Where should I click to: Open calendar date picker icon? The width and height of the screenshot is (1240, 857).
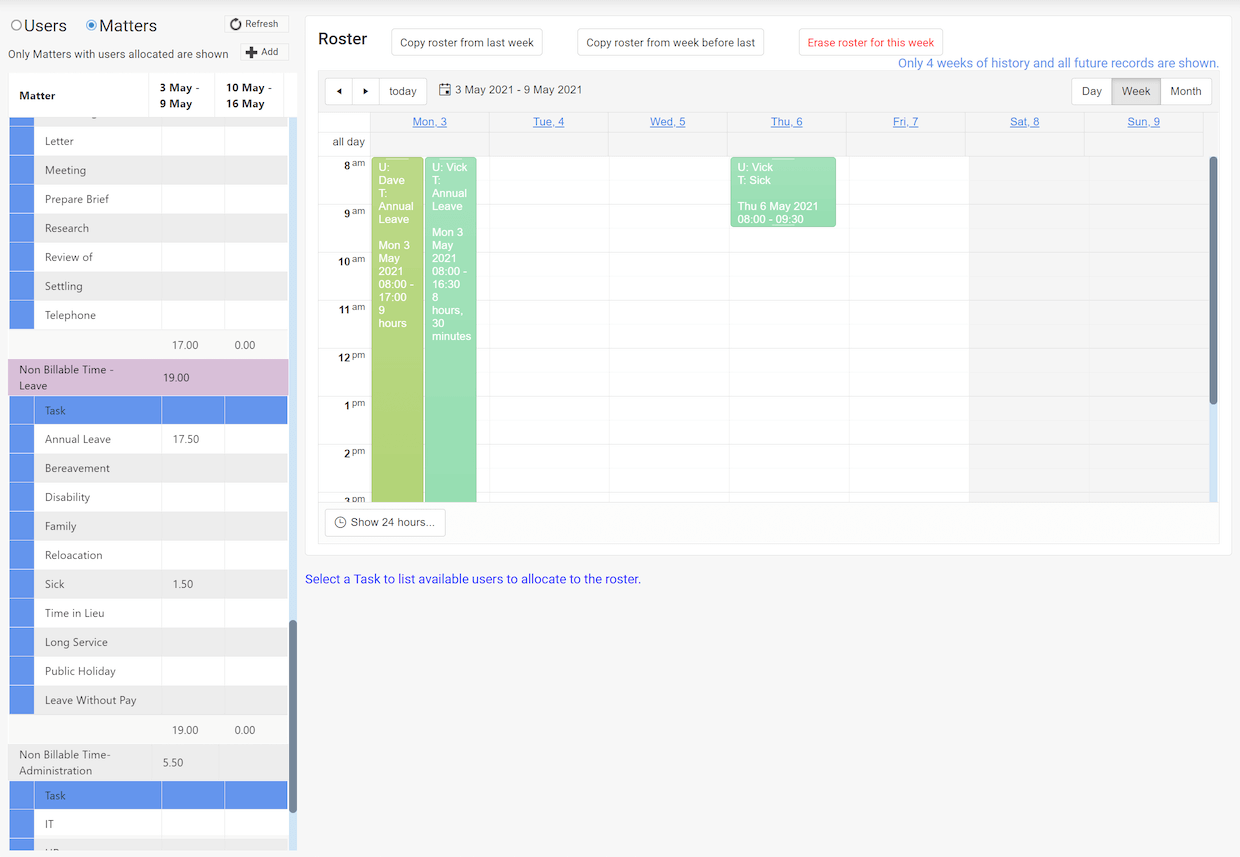pyautogui.click(x=445, y=90)
